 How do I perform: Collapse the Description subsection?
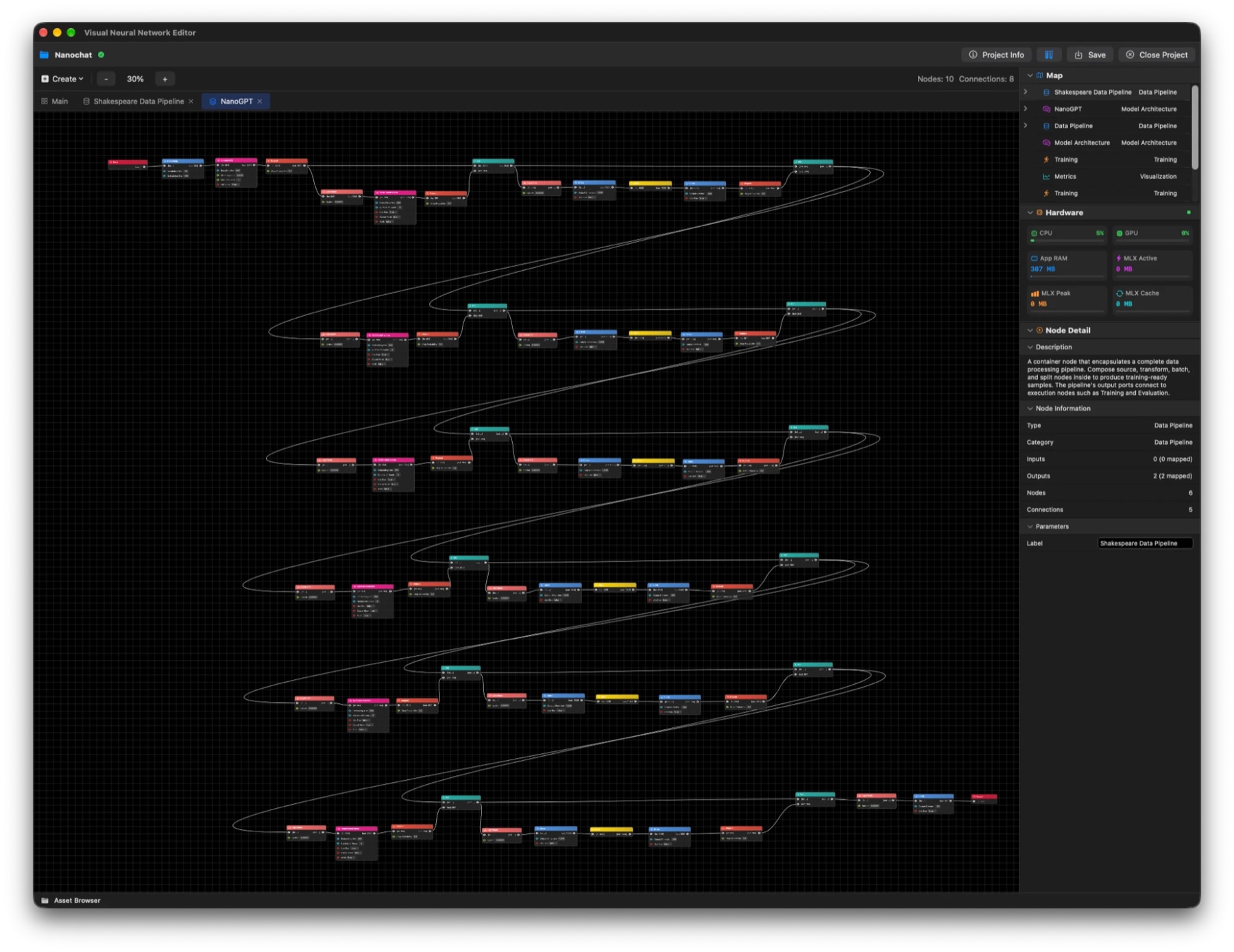(1030, 347)
